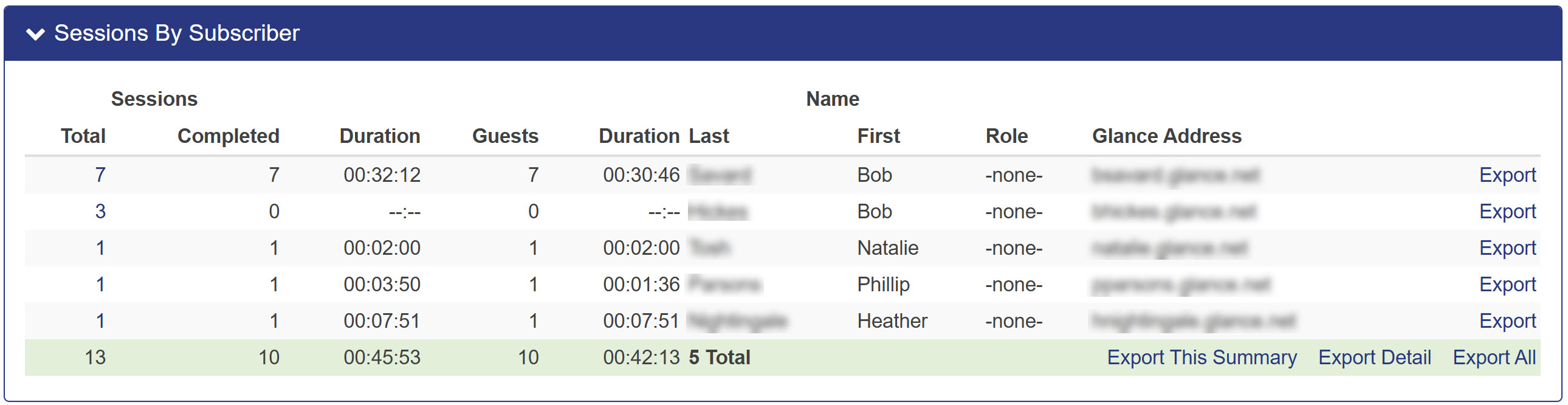Export Phillip's session row
1568x405 pixels.
point(1507,285)
